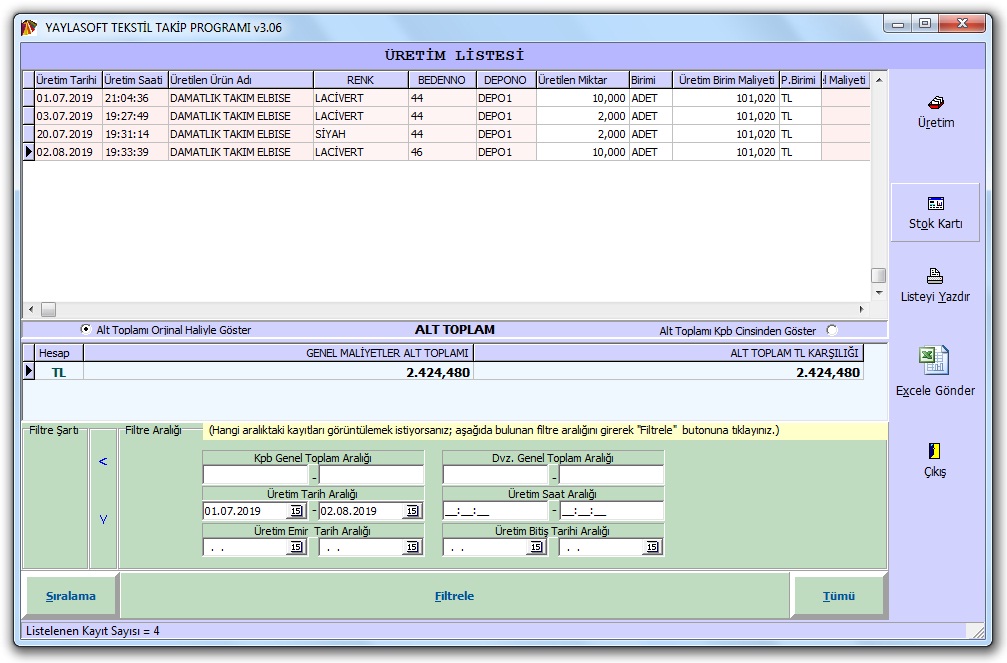
Task: Open calendar for Üretim Tarih end date
Action: [412, 511]
